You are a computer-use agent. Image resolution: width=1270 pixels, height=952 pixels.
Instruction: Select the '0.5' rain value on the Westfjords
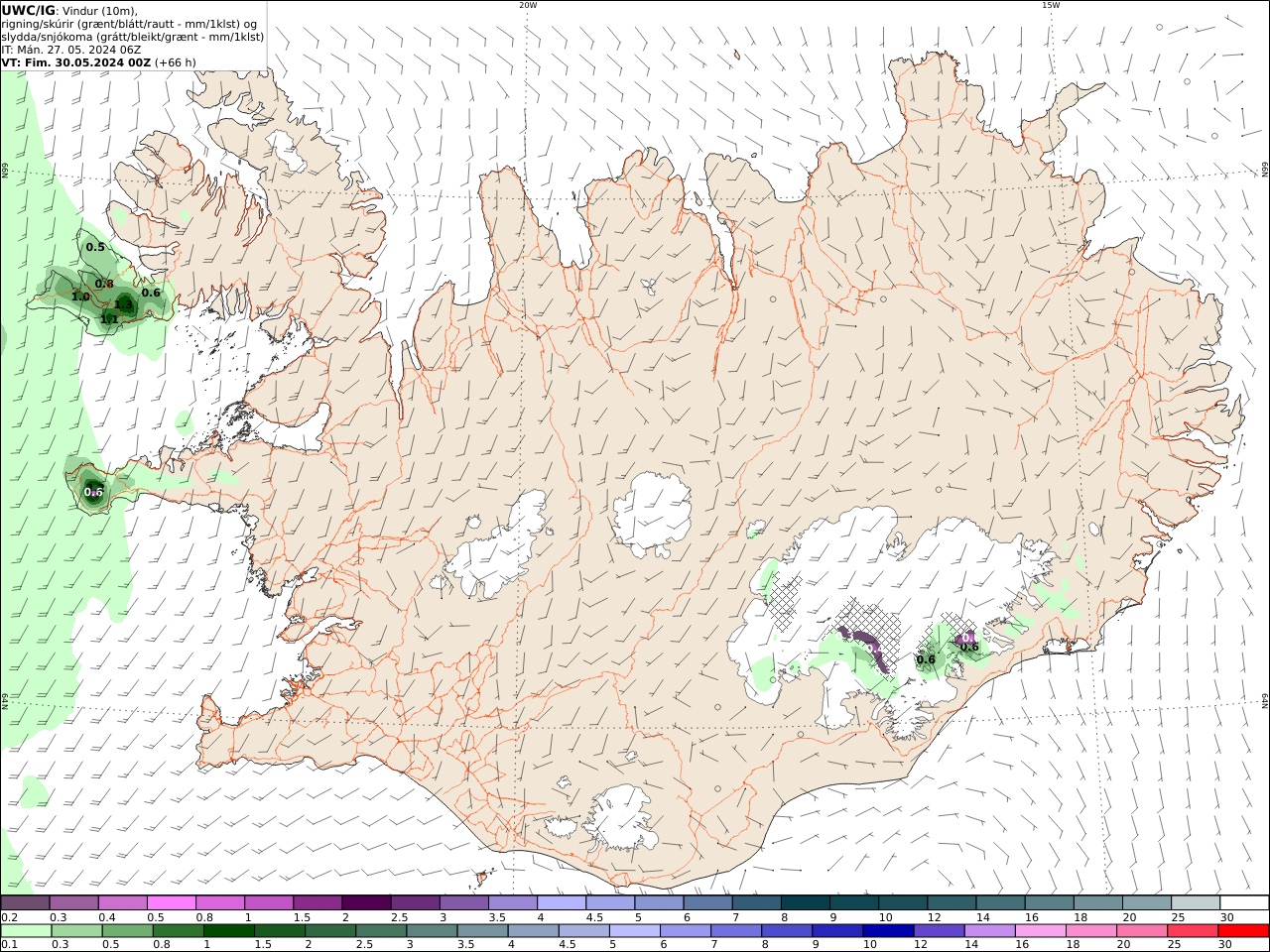click(x=95, y=247)
